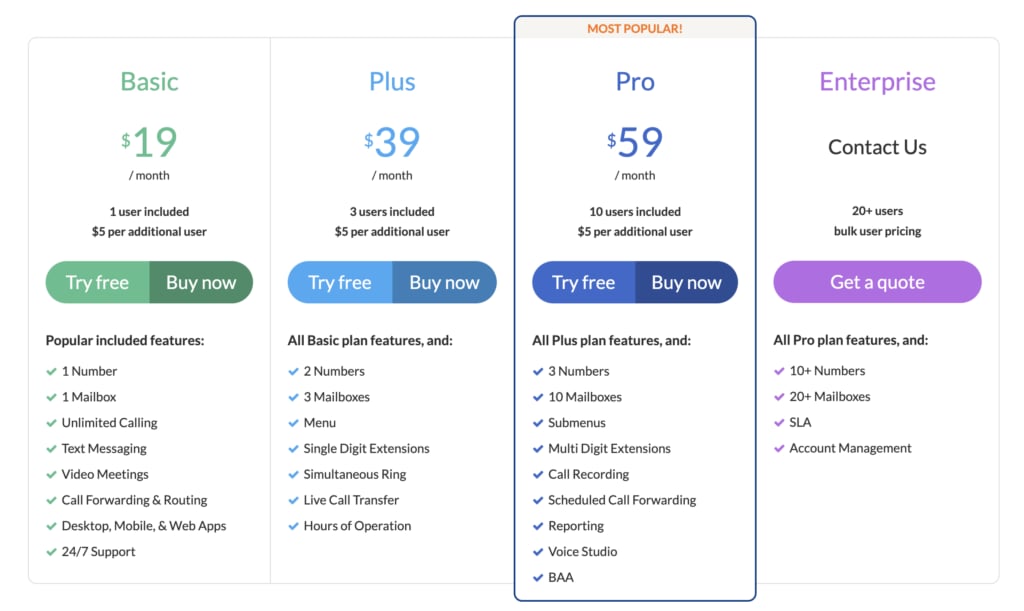Image resolution: width=1024 pixels, height=611 pixels.
Task: Purchase the Pro plan with Buy now
Action: [x=686, y=282]
